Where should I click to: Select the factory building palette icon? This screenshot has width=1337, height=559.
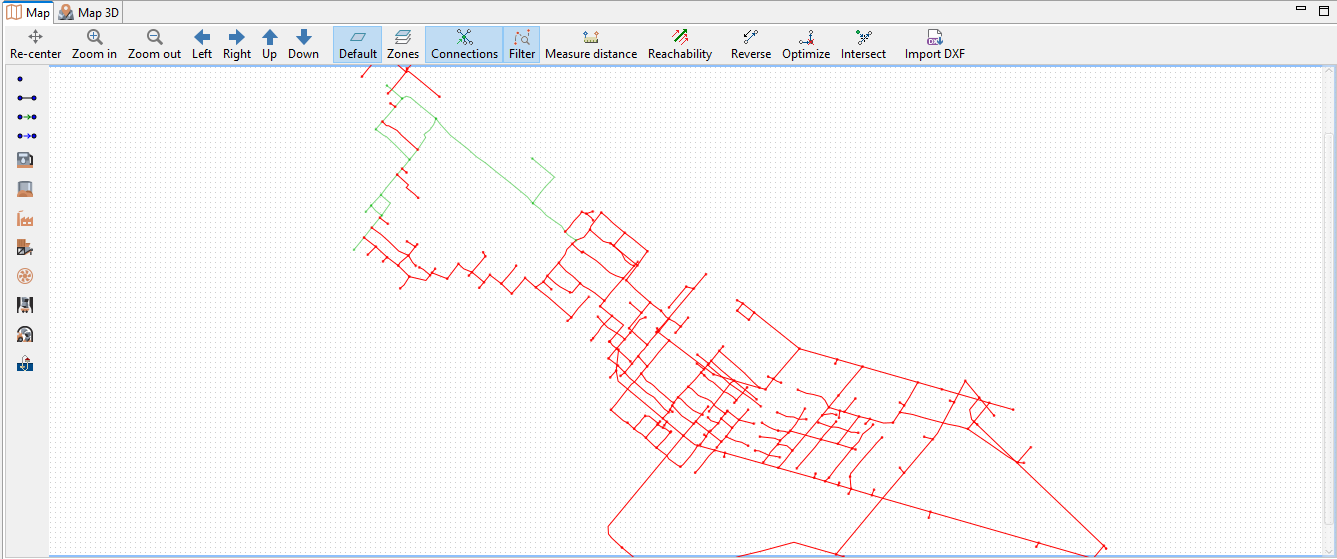(x=26, y=218)
